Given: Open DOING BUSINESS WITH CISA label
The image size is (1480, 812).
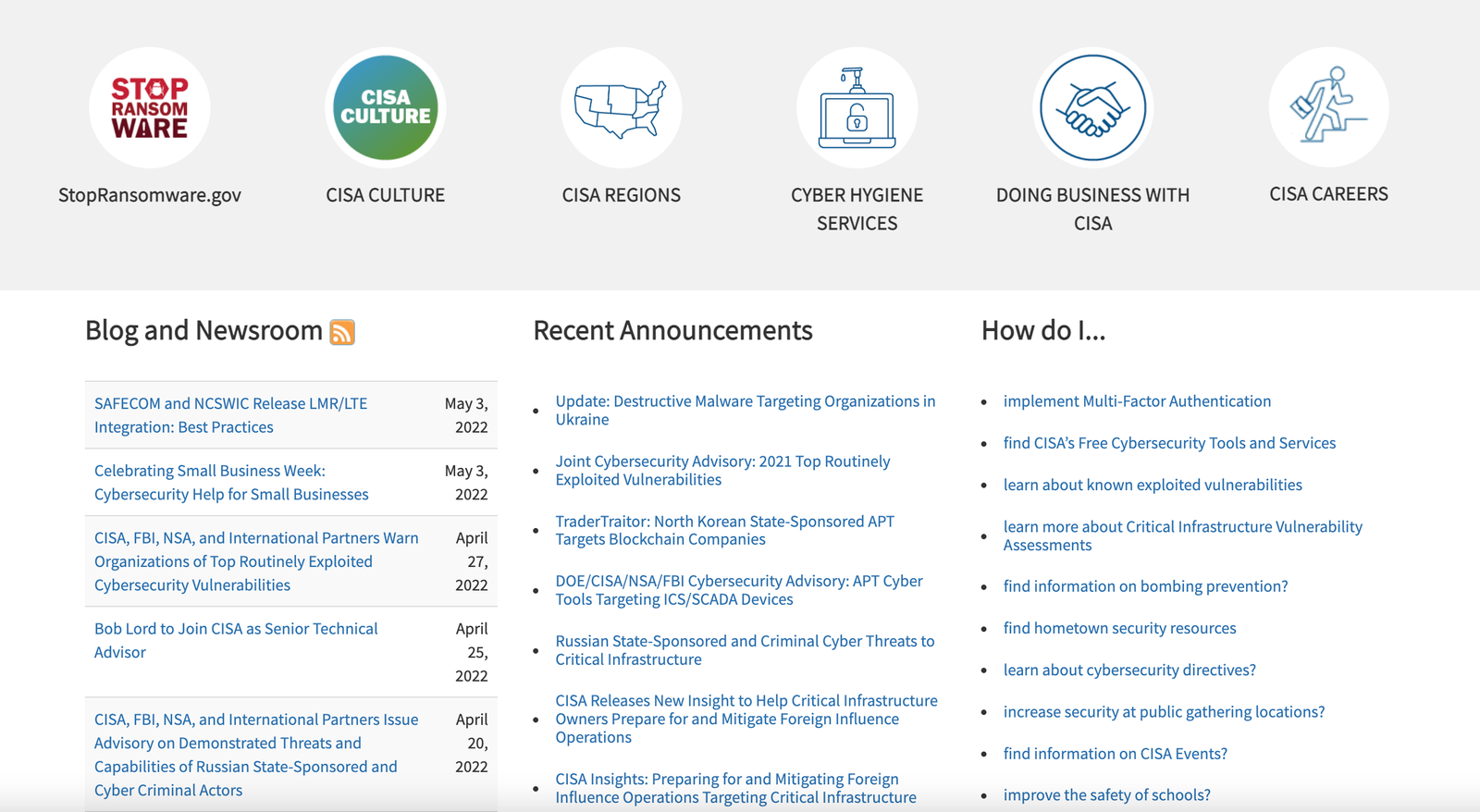Looking at the screenshot, I should pyautogui.click(x=1093, y=209).
